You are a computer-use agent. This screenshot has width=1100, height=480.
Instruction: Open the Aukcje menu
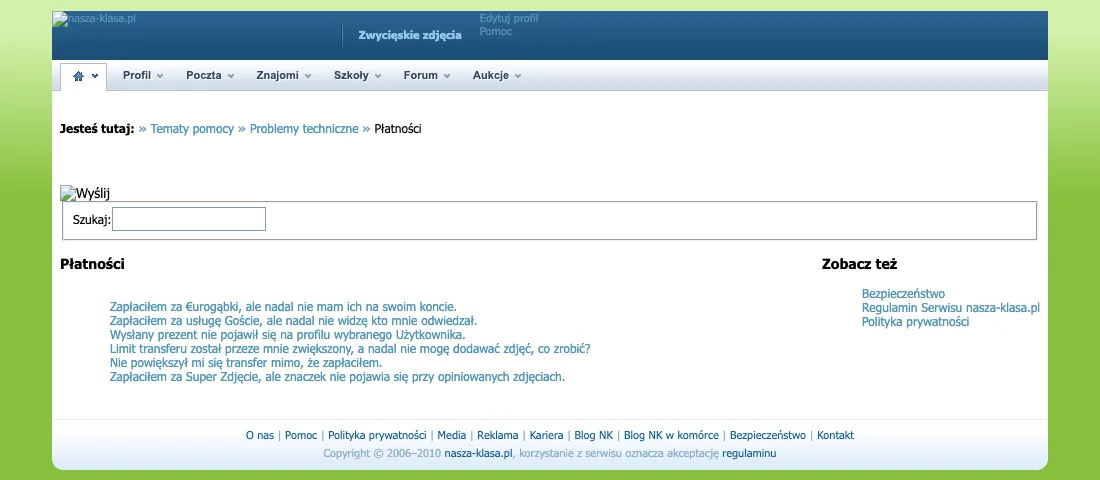490,75
